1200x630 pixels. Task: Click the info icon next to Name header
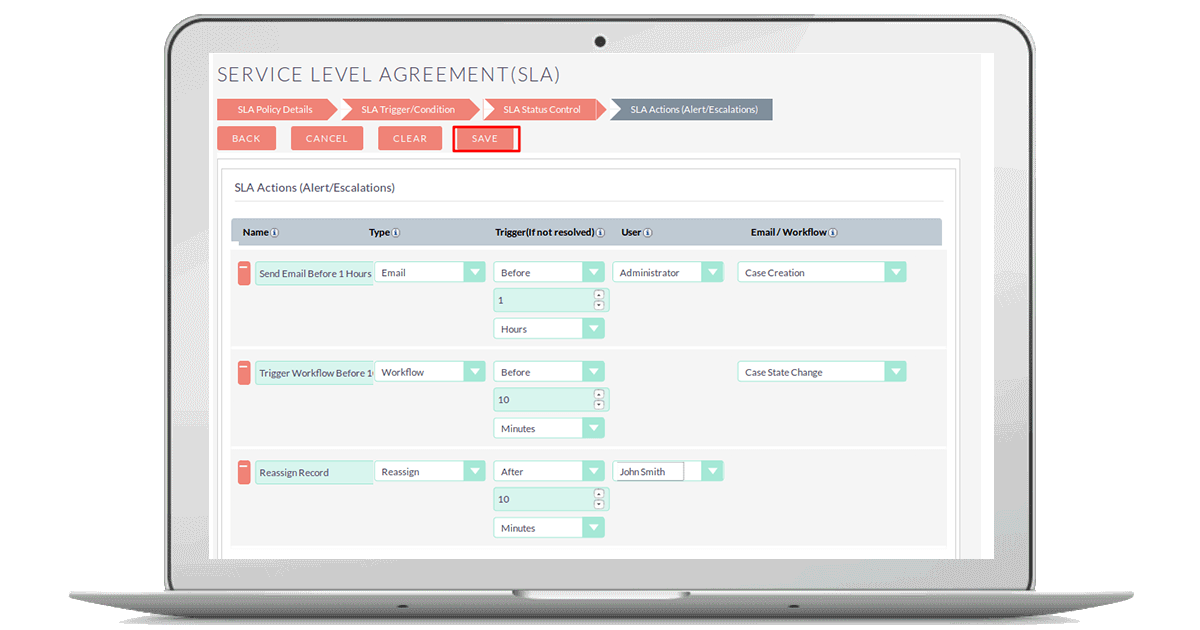coord(275,233)
